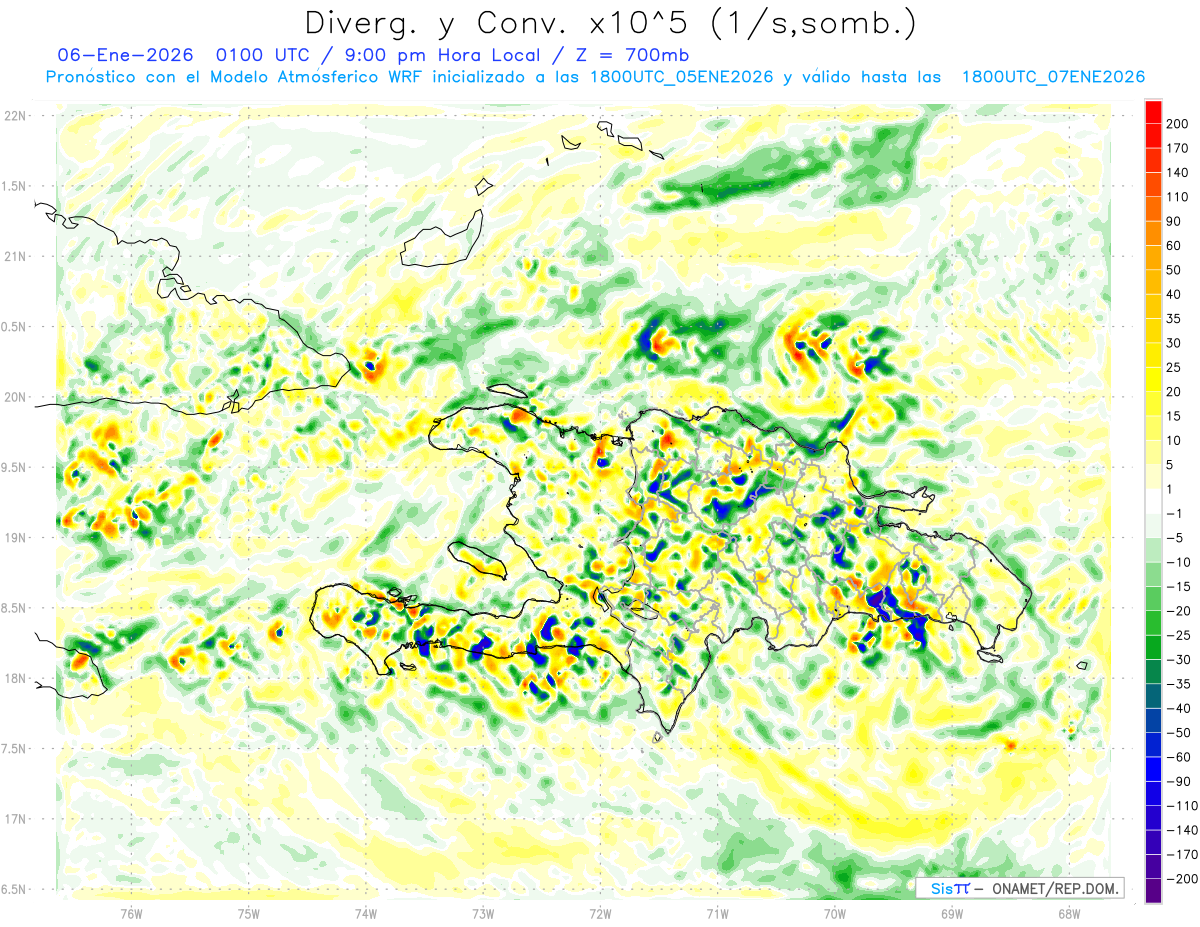Click the '-5' color-scale value
Screen dimensions: 1200x927
click(x=1175, y=538)
